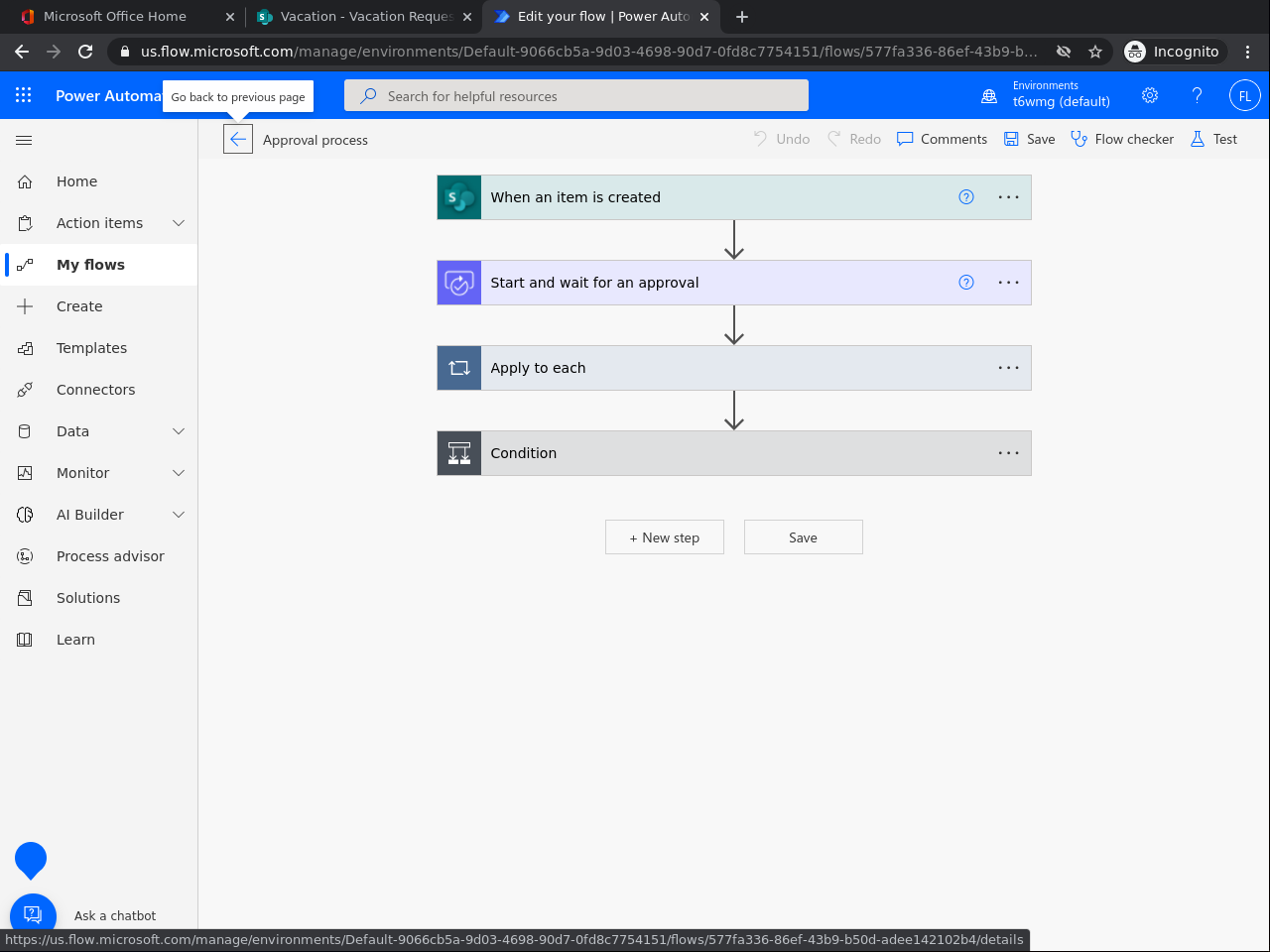
Task: Expand the Monitor submenu
Action: 179,473
